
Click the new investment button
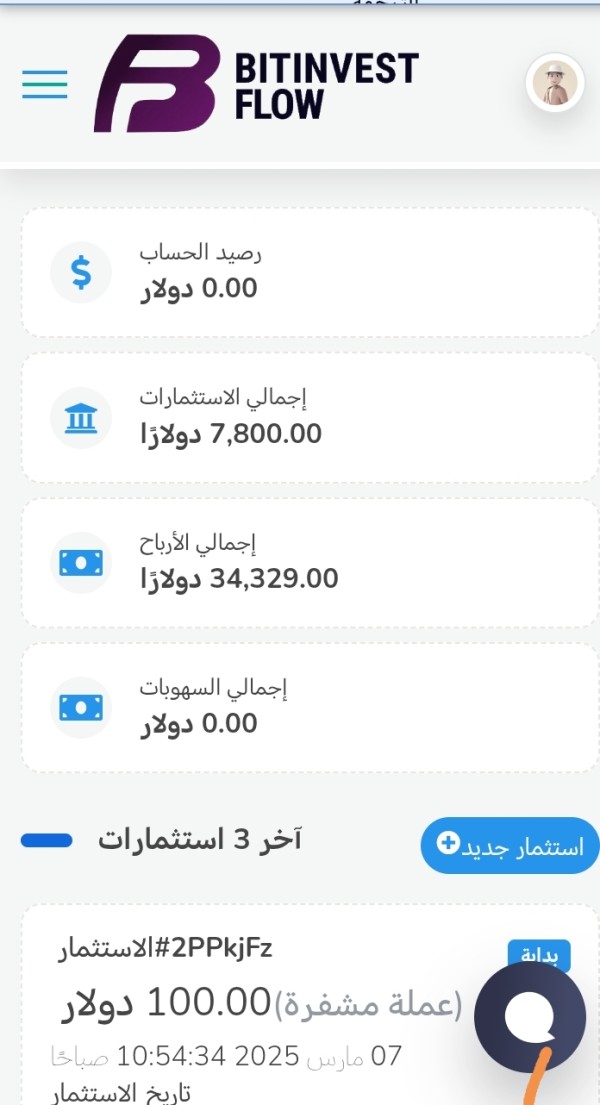pyautogui.click(x=509, y=846)
